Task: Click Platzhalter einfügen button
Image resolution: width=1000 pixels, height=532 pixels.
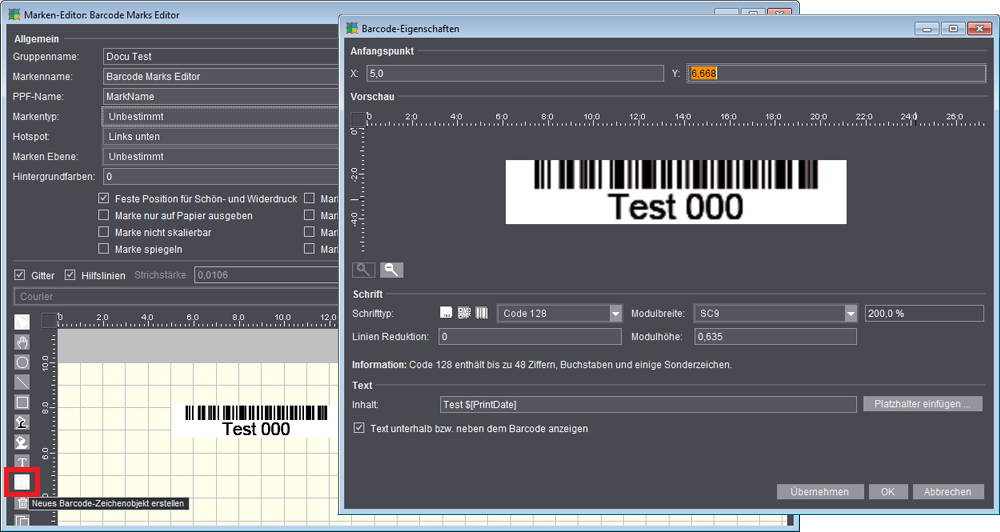Action: point(922,404)
